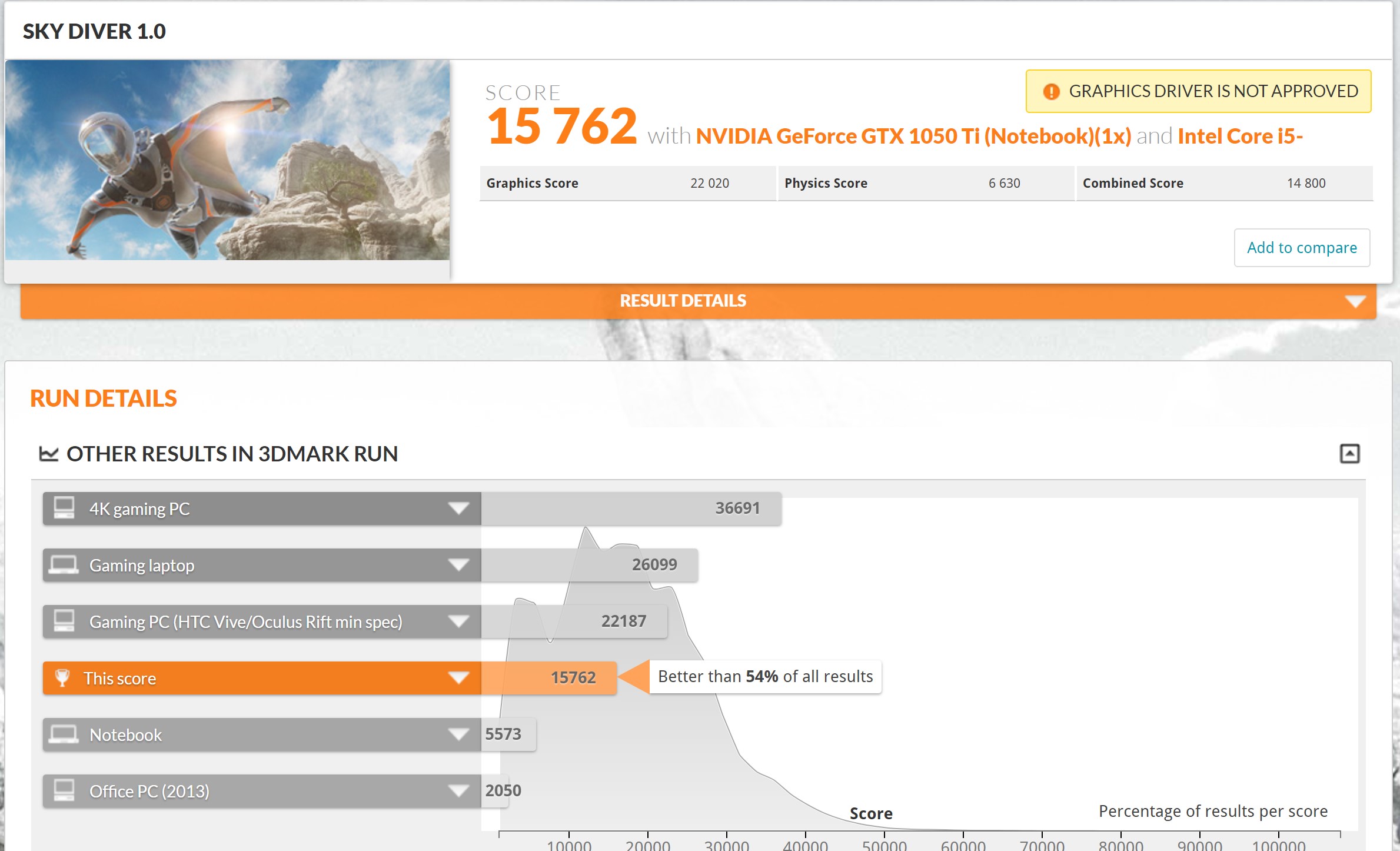Click the orange warning icon on driver notice

click(1051, 92)
